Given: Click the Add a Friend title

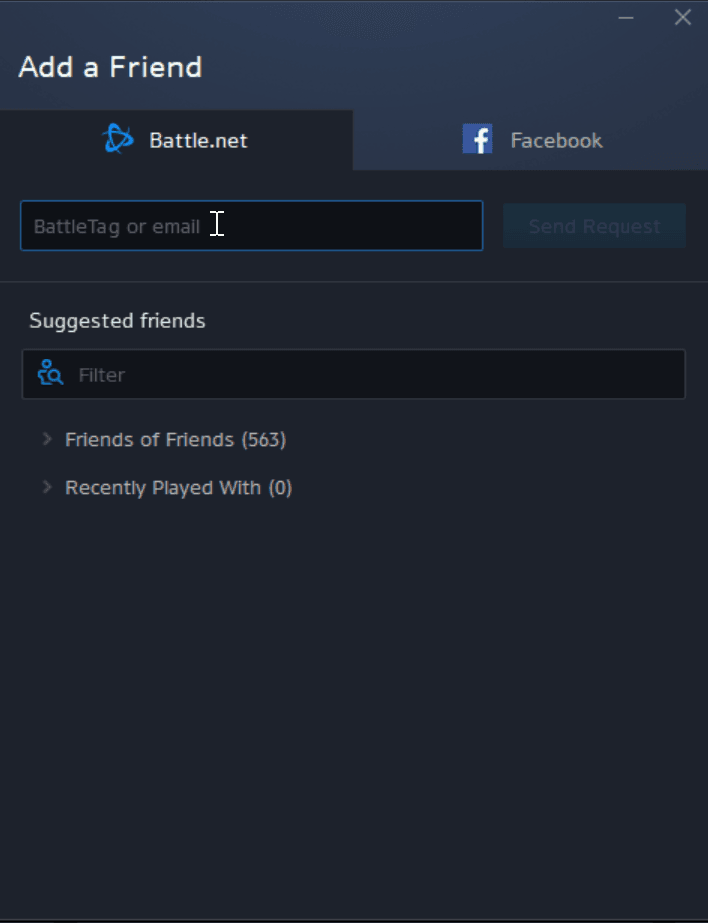Looking at the screenshot, I should tap(109, 67).
